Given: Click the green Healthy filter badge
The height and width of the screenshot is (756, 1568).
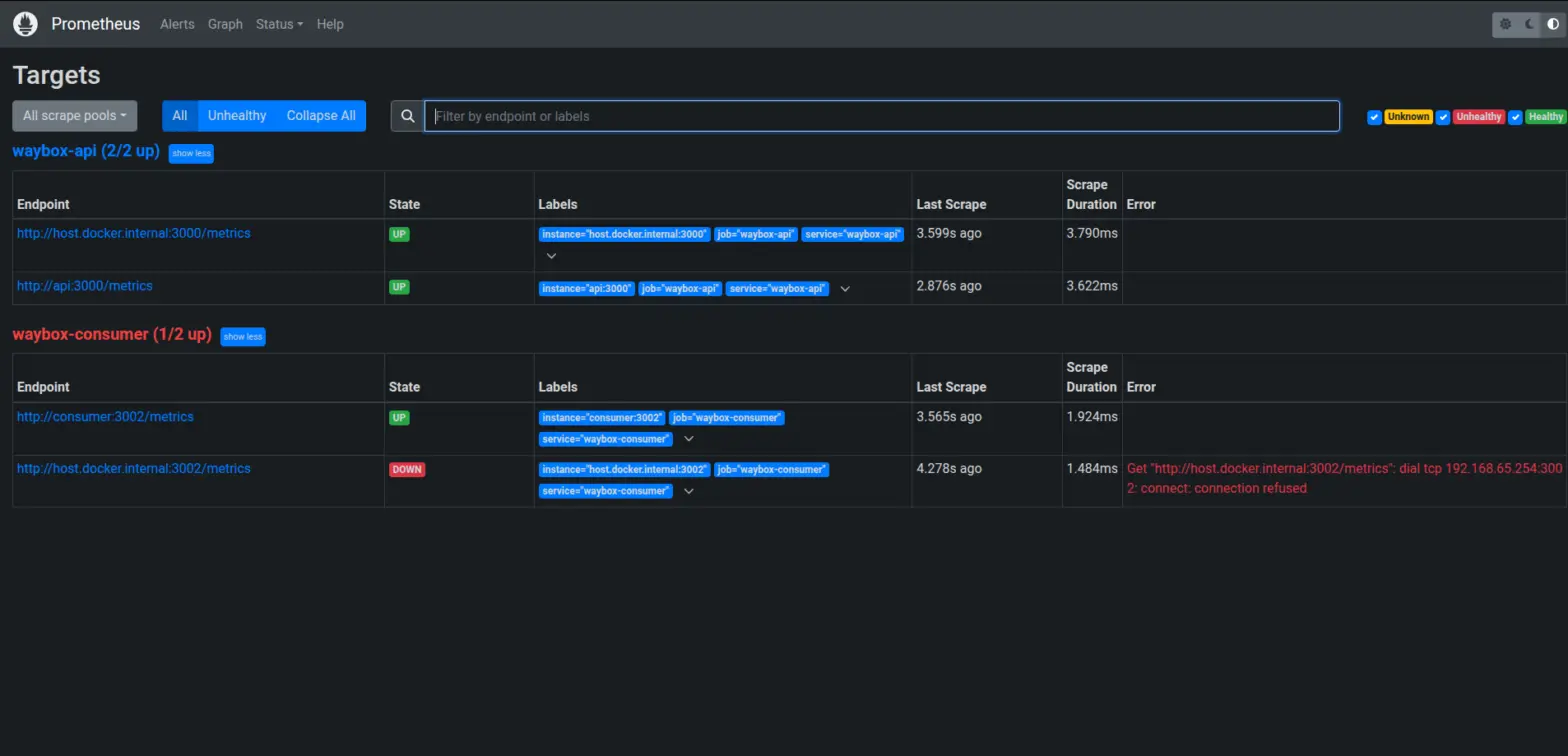Looking at the screenshot, I should pyautogui.click(x=1546, y=117).
